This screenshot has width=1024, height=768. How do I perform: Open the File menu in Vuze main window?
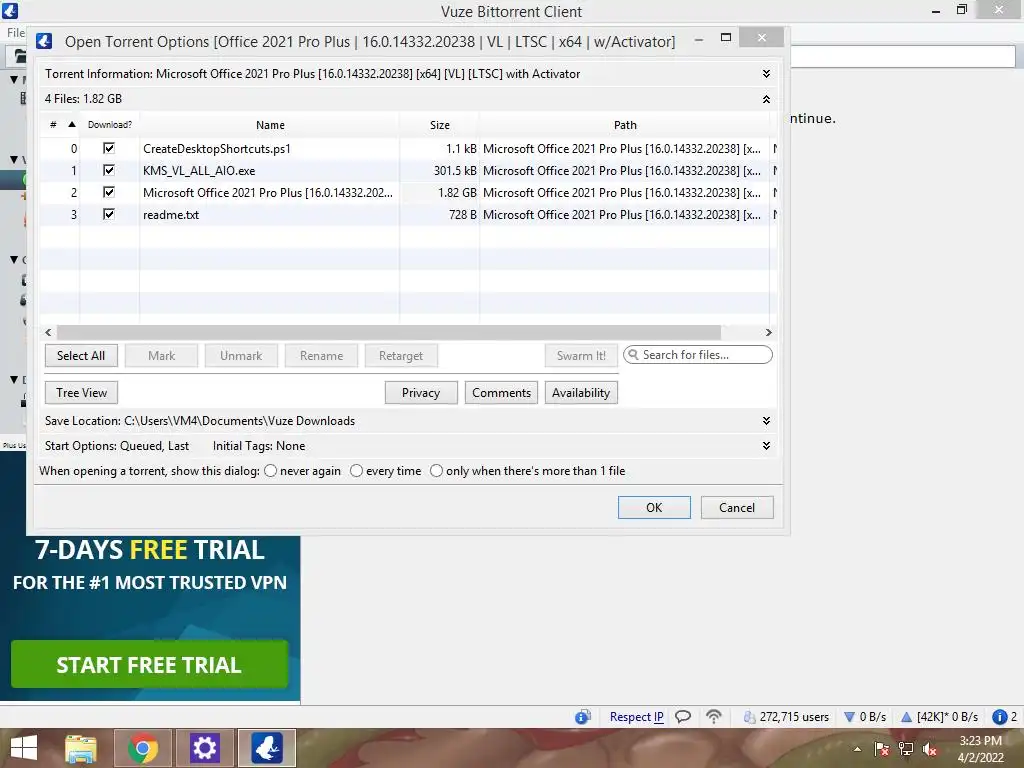16,33
